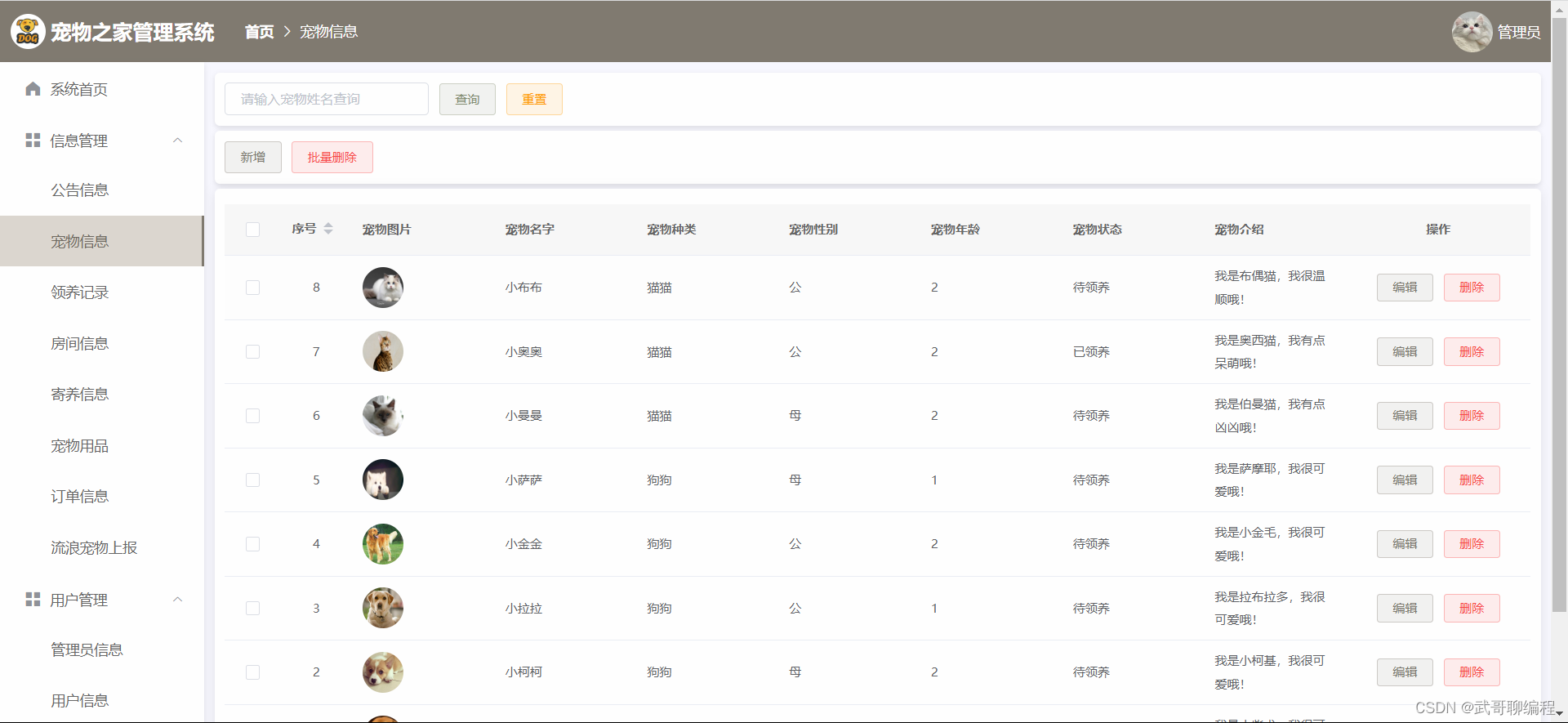Click the 宠物状态 column header

point(1097,230)
